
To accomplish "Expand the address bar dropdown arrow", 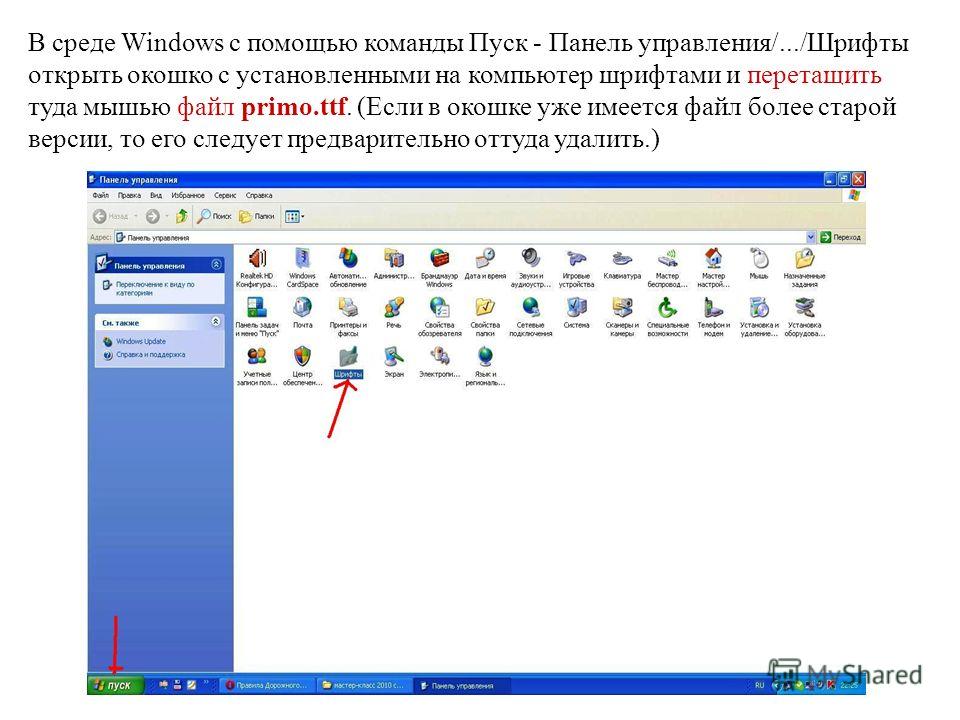I will click(x=811, y=237).
